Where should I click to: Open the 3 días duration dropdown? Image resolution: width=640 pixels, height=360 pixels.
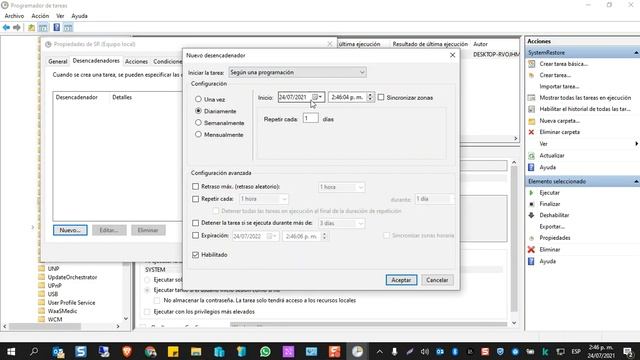pyautogui.click(x=342, y=223)
